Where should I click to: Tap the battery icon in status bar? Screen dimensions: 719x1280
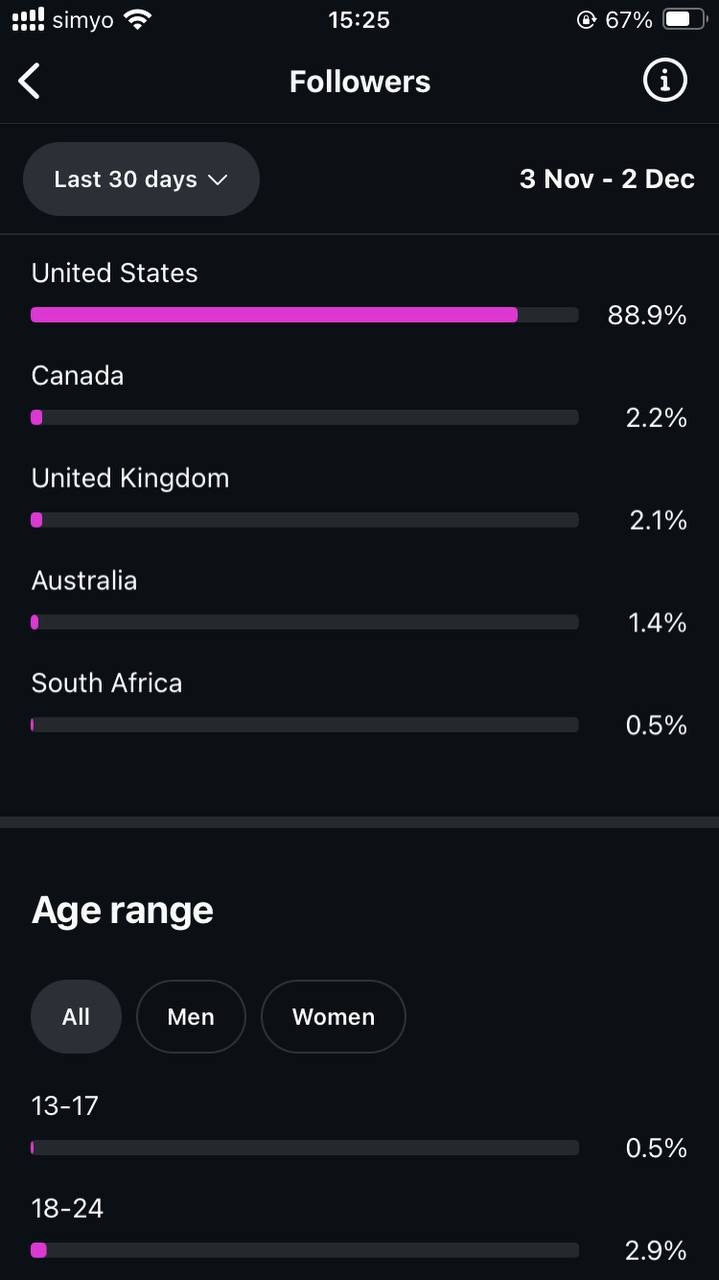click(684, 19)
